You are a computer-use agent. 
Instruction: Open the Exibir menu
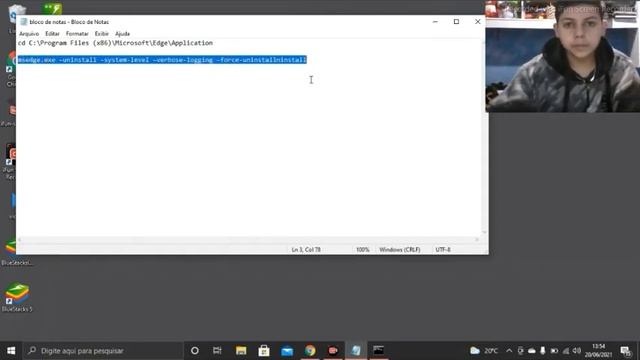tap(102, 34)
